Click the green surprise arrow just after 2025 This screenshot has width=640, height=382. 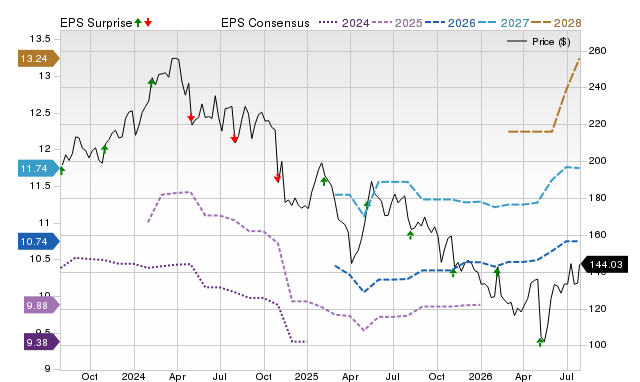(x=324, y=182)
